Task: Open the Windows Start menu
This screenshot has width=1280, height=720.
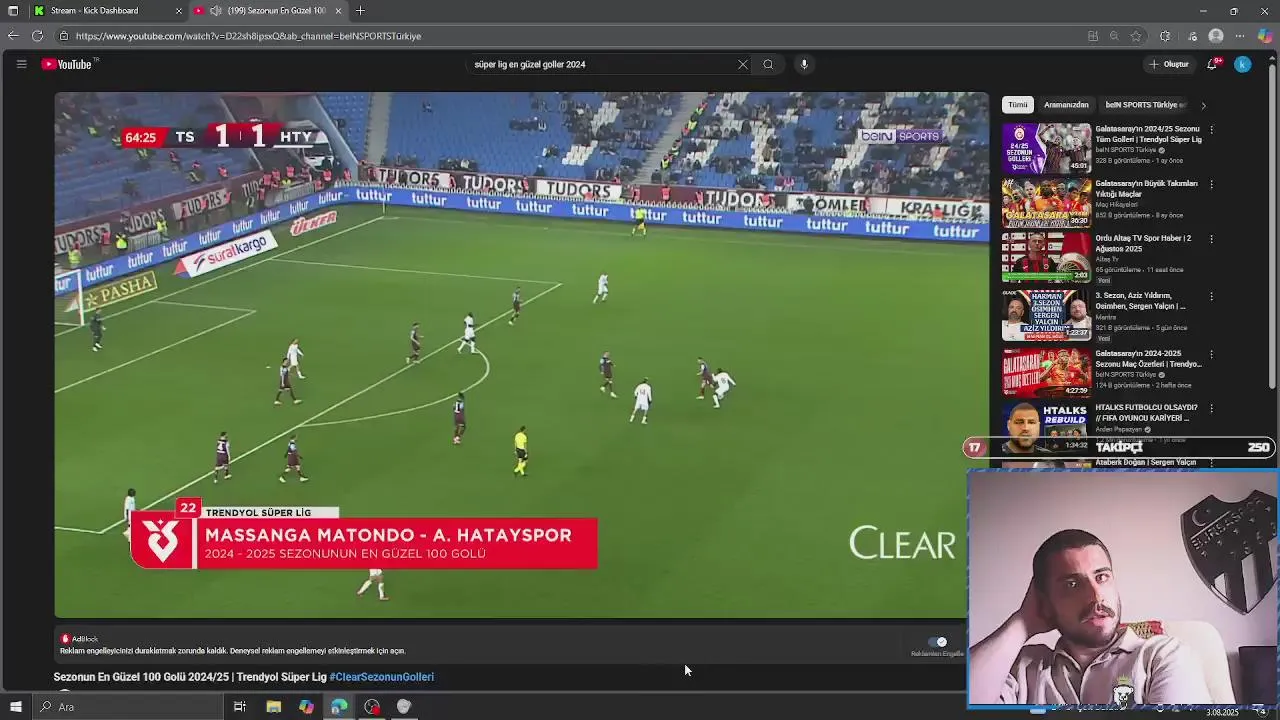Action: click(15, 707)
